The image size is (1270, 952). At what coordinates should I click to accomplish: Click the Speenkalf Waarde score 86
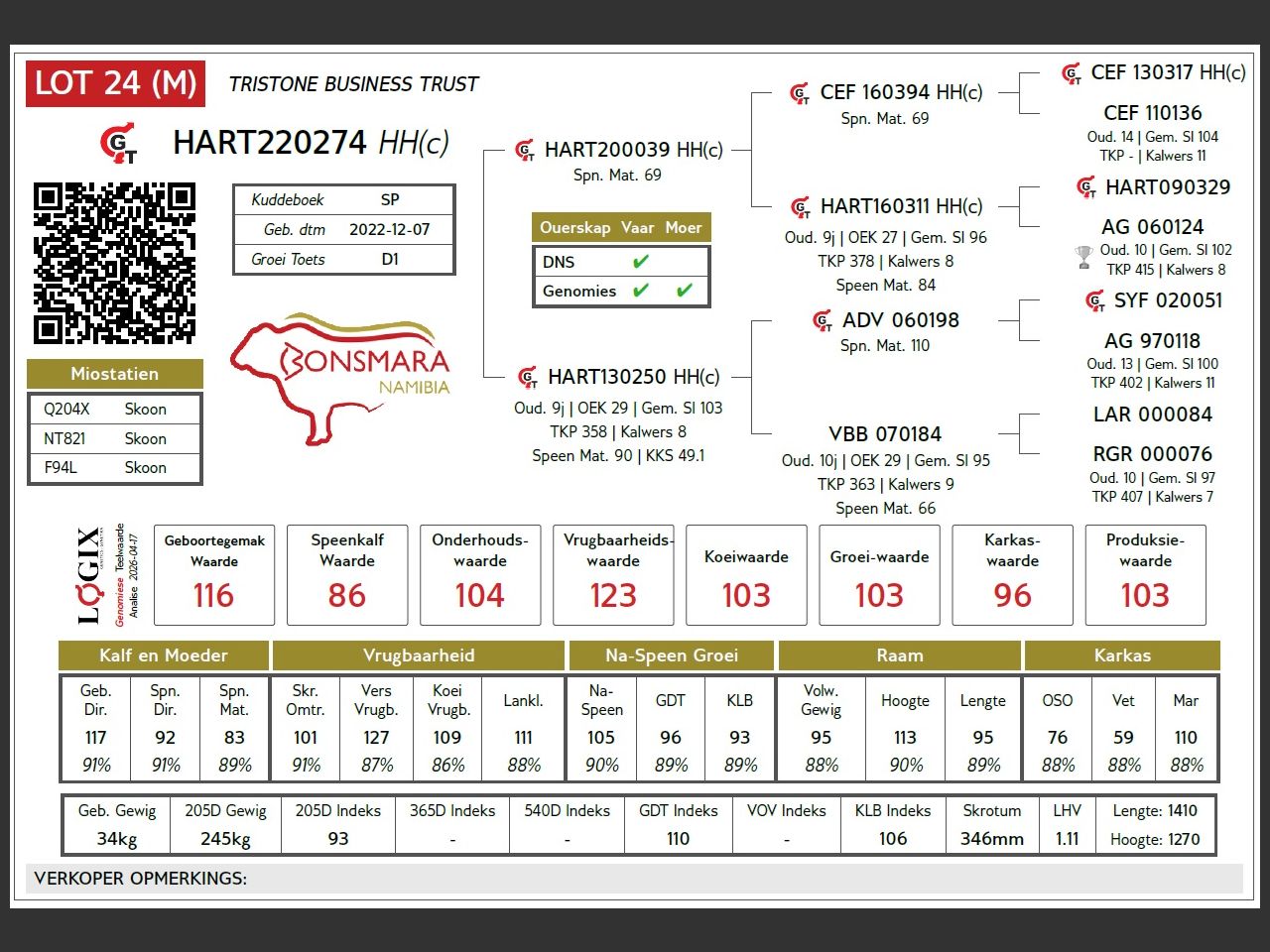[347, 596]
